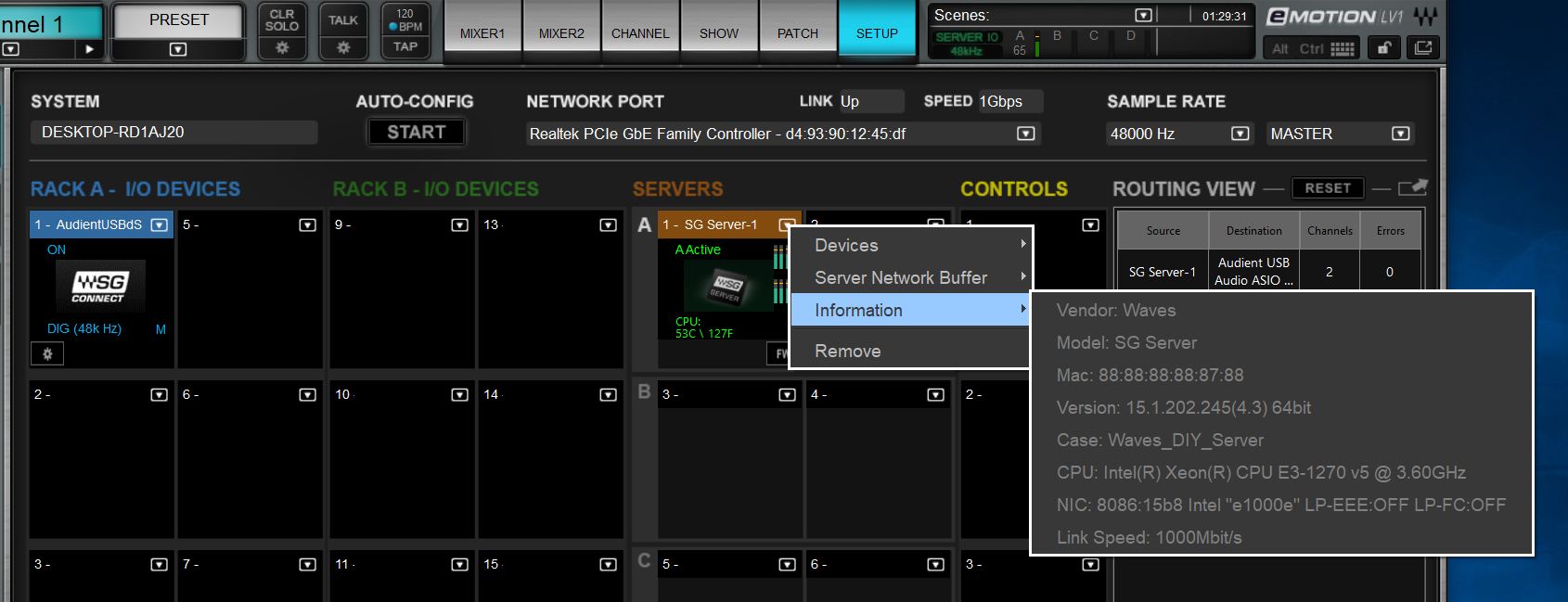The width and height of the screenshot is (1568, 602).
Task: Open Rack A slot 5 dropdown
Action: (307, 224)
